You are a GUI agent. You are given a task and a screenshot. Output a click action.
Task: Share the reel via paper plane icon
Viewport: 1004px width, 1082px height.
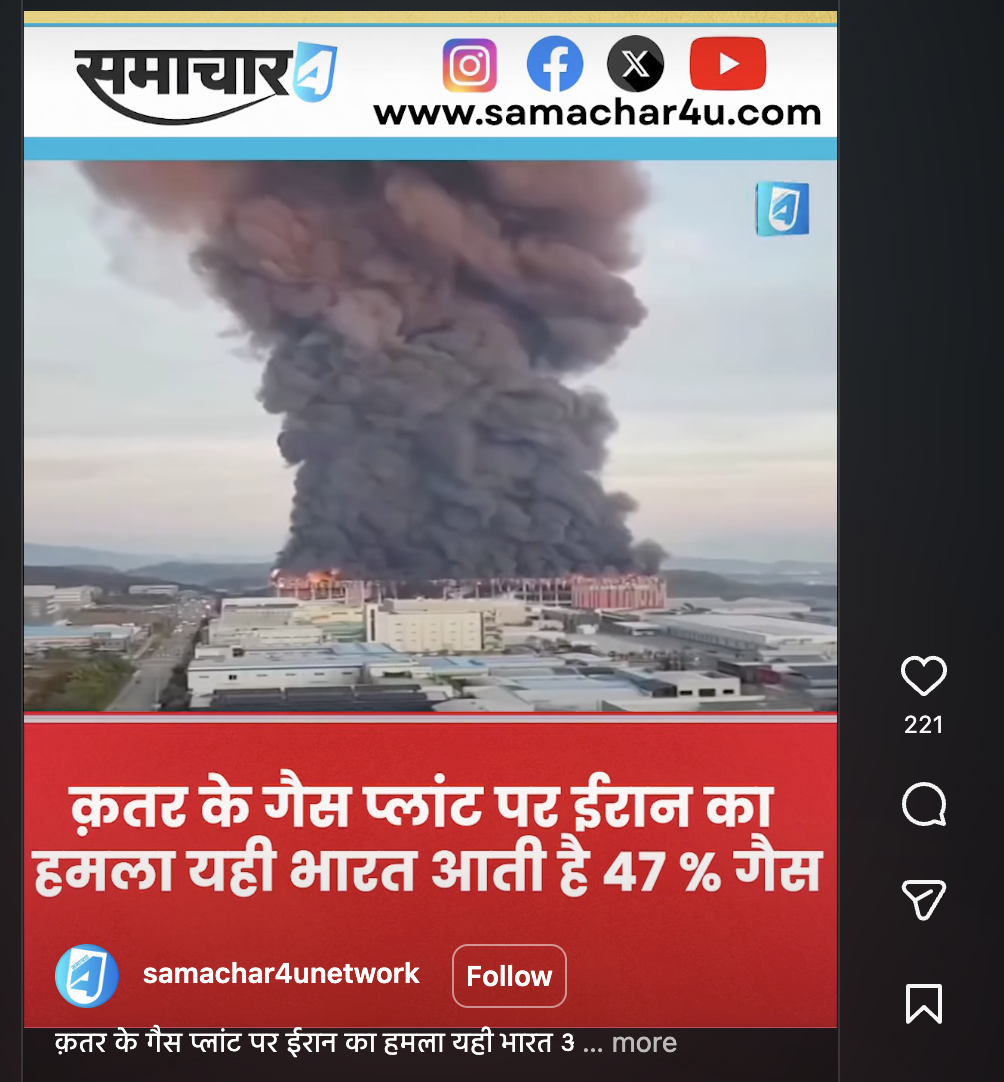[923, 899]
